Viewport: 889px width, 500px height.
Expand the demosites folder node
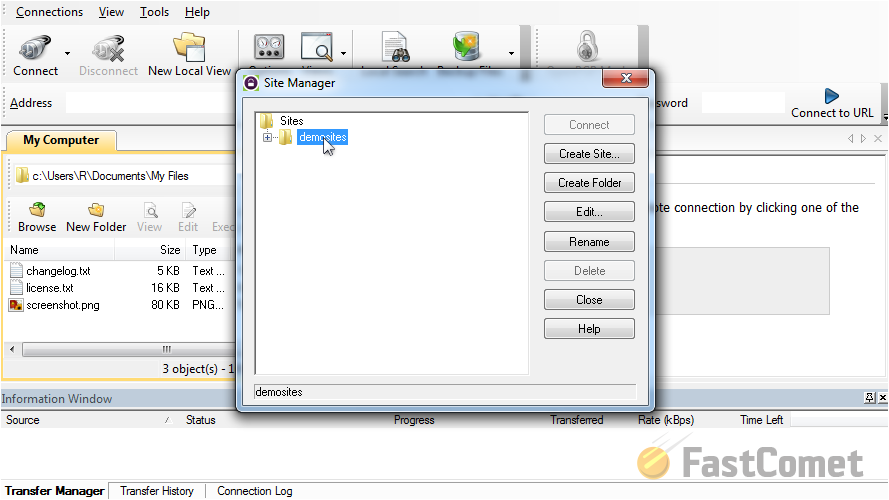[267, 137]
